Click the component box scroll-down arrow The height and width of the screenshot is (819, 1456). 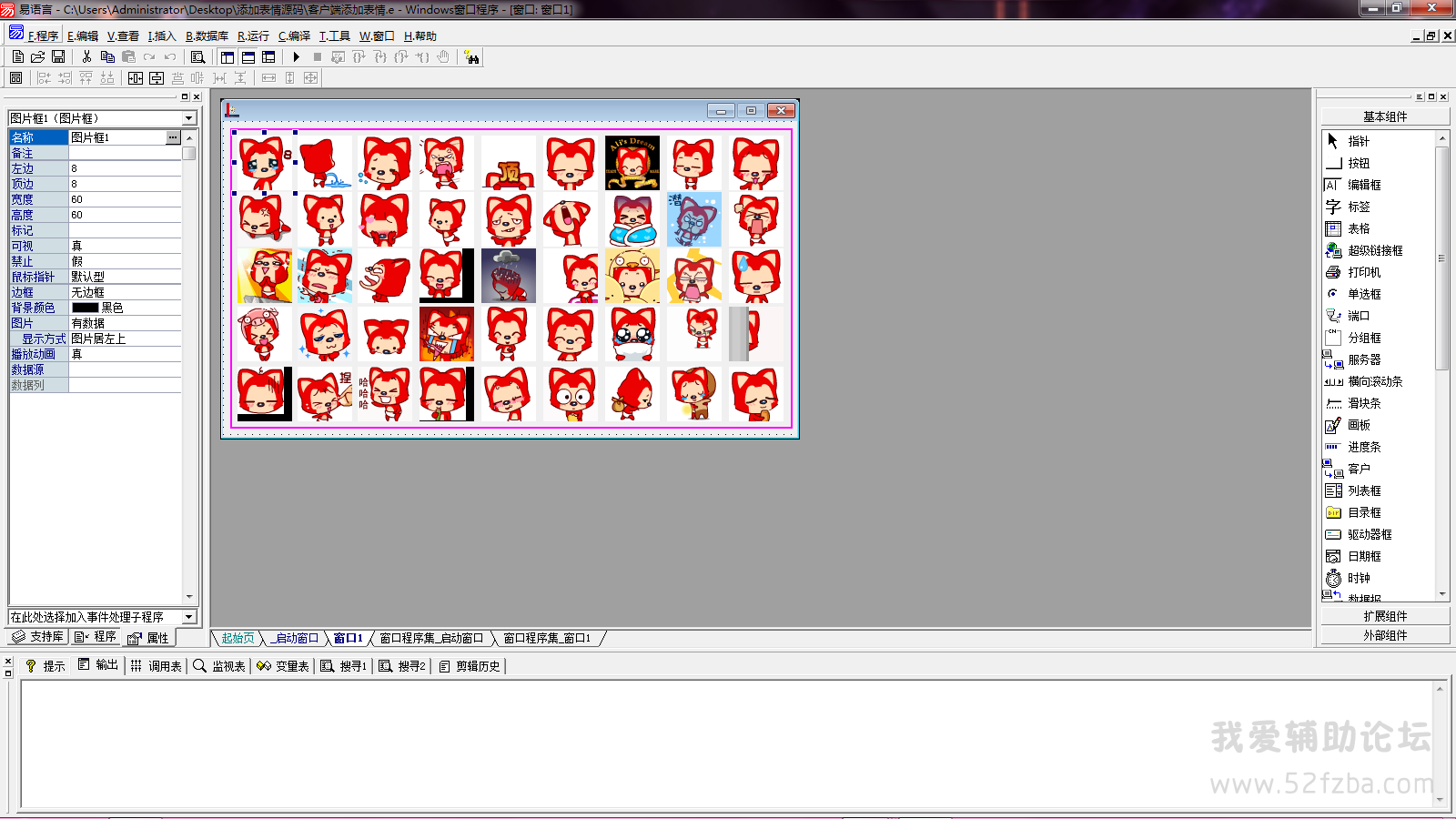point(1442,594)
